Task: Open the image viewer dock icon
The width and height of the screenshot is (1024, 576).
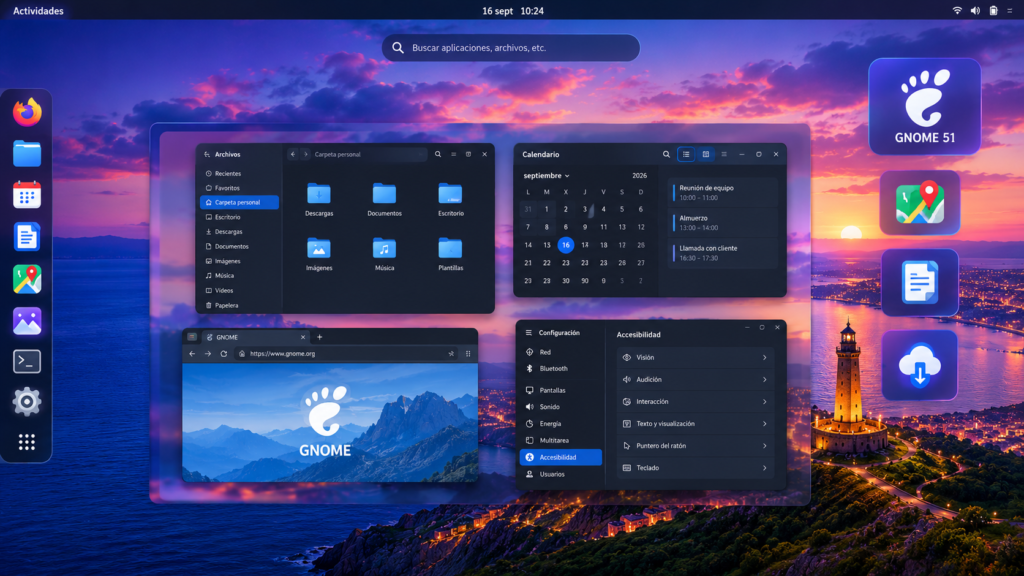Action: click(x=27, y=321)
